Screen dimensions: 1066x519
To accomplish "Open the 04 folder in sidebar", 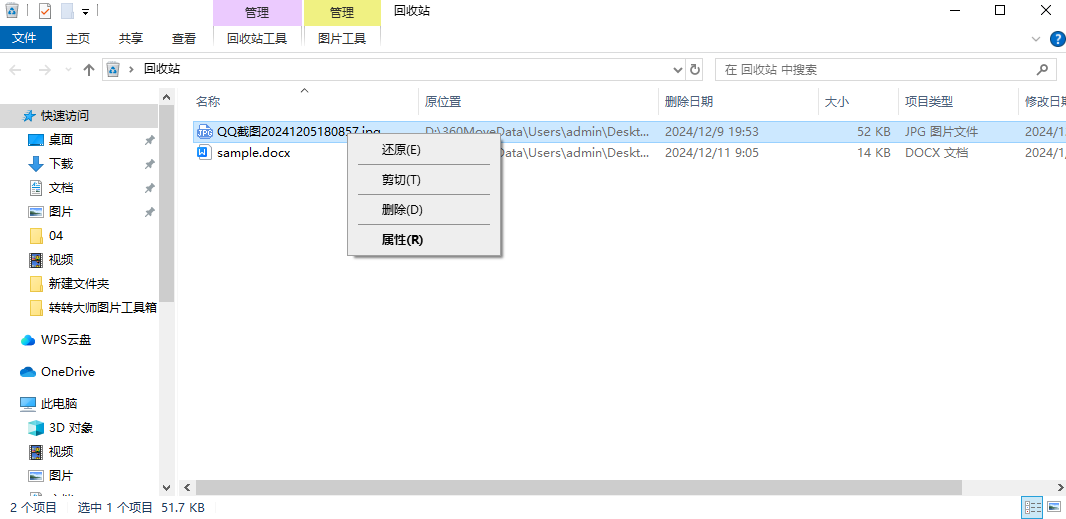I will (56, 235).
